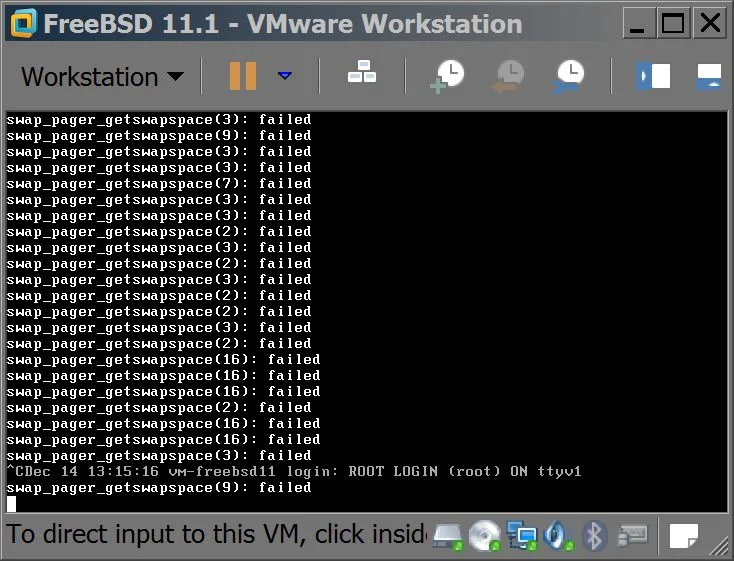The image size is (734, 561).
Task: Expand the power options dropdown arrow
Action: [285, 75]
